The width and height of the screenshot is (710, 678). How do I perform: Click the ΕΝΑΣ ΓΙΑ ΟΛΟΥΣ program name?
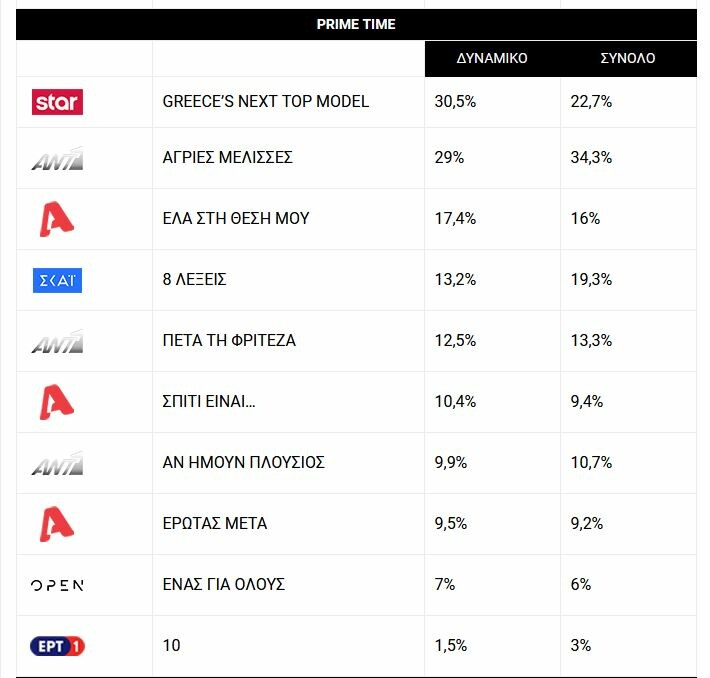224,585
